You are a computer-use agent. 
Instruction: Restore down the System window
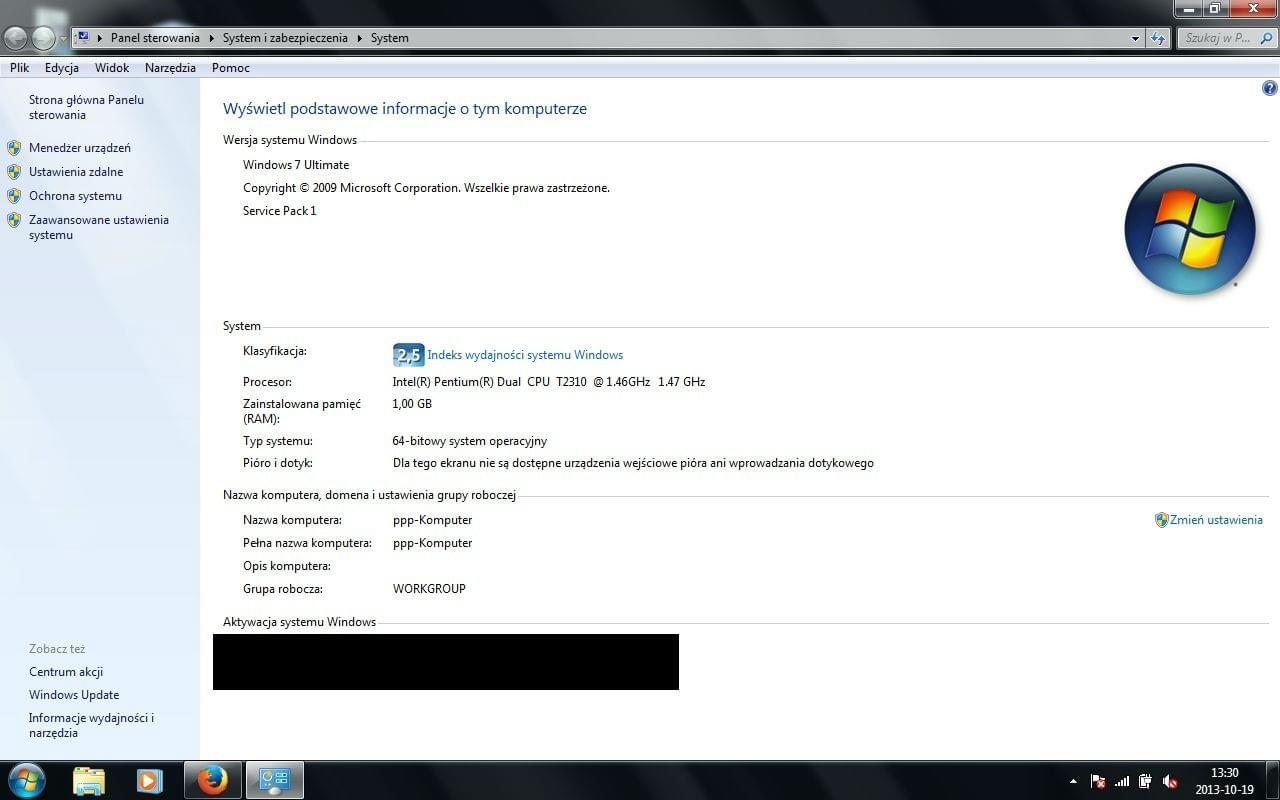pos(1214,8)
